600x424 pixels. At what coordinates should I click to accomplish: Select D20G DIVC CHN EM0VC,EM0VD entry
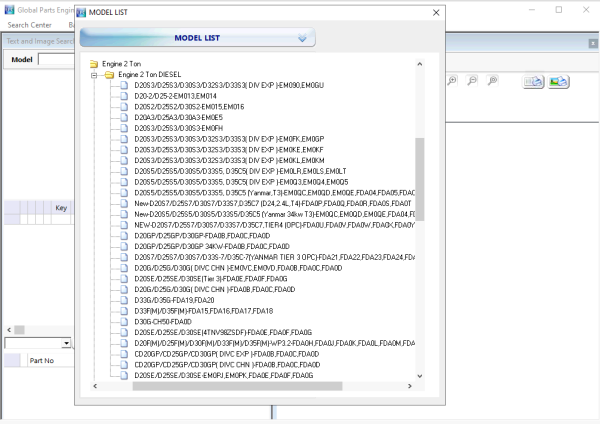tap(238, 267)
